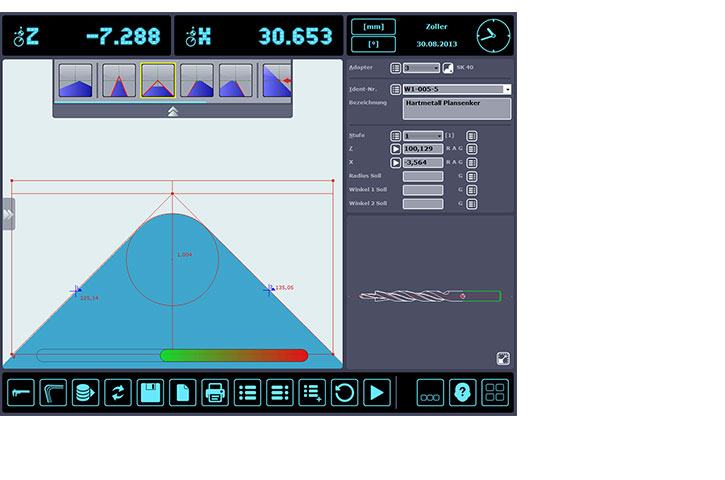Click the circular reset arrow icon
The width and height of the screenshot is (725, 480).
[x=344, y=393]
